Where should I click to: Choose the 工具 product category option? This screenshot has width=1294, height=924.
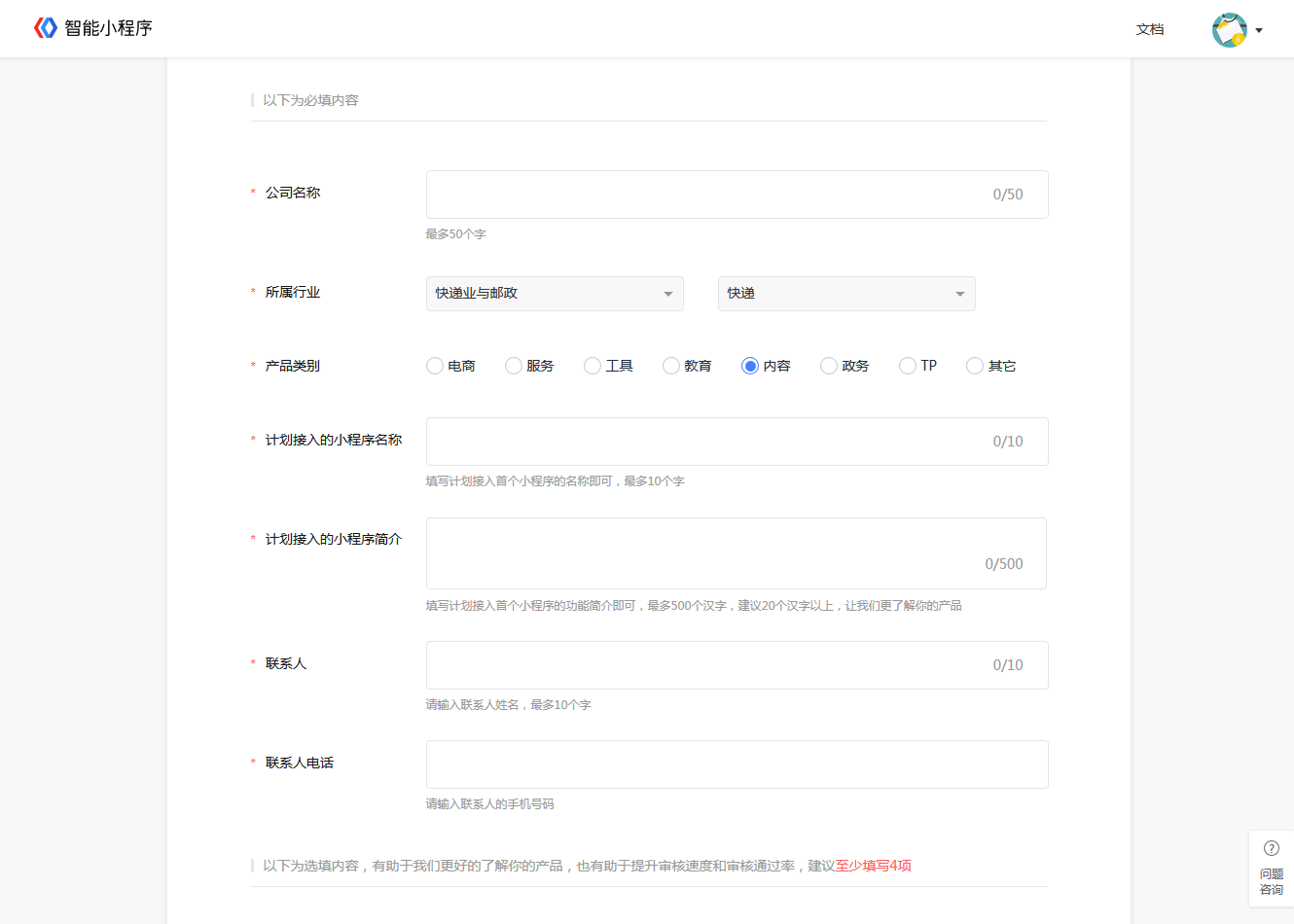click(593, 366)
